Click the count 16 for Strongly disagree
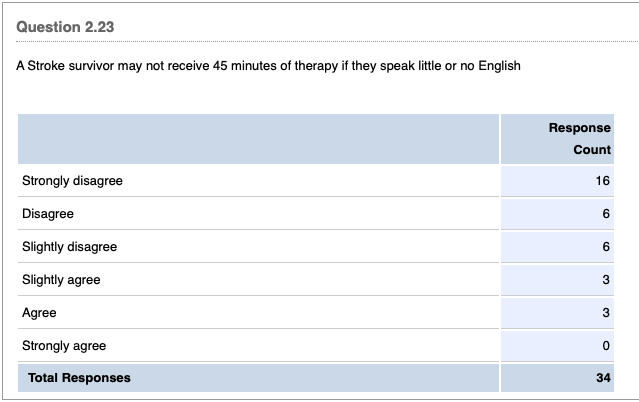Viewport: 639px width, 402px height. click(x=602, y=181)
